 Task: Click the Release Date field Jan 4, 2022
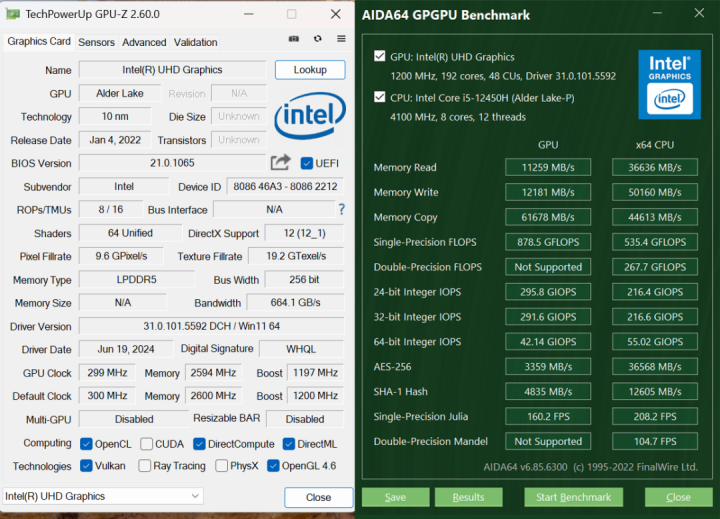(x=115, y=140)
